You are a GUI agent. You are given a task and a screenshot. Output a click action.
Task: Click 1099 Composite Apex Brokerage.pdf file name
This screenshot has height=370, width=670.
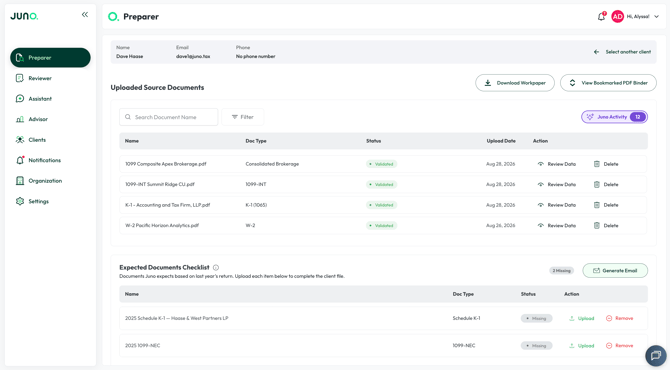coord(165,164)
